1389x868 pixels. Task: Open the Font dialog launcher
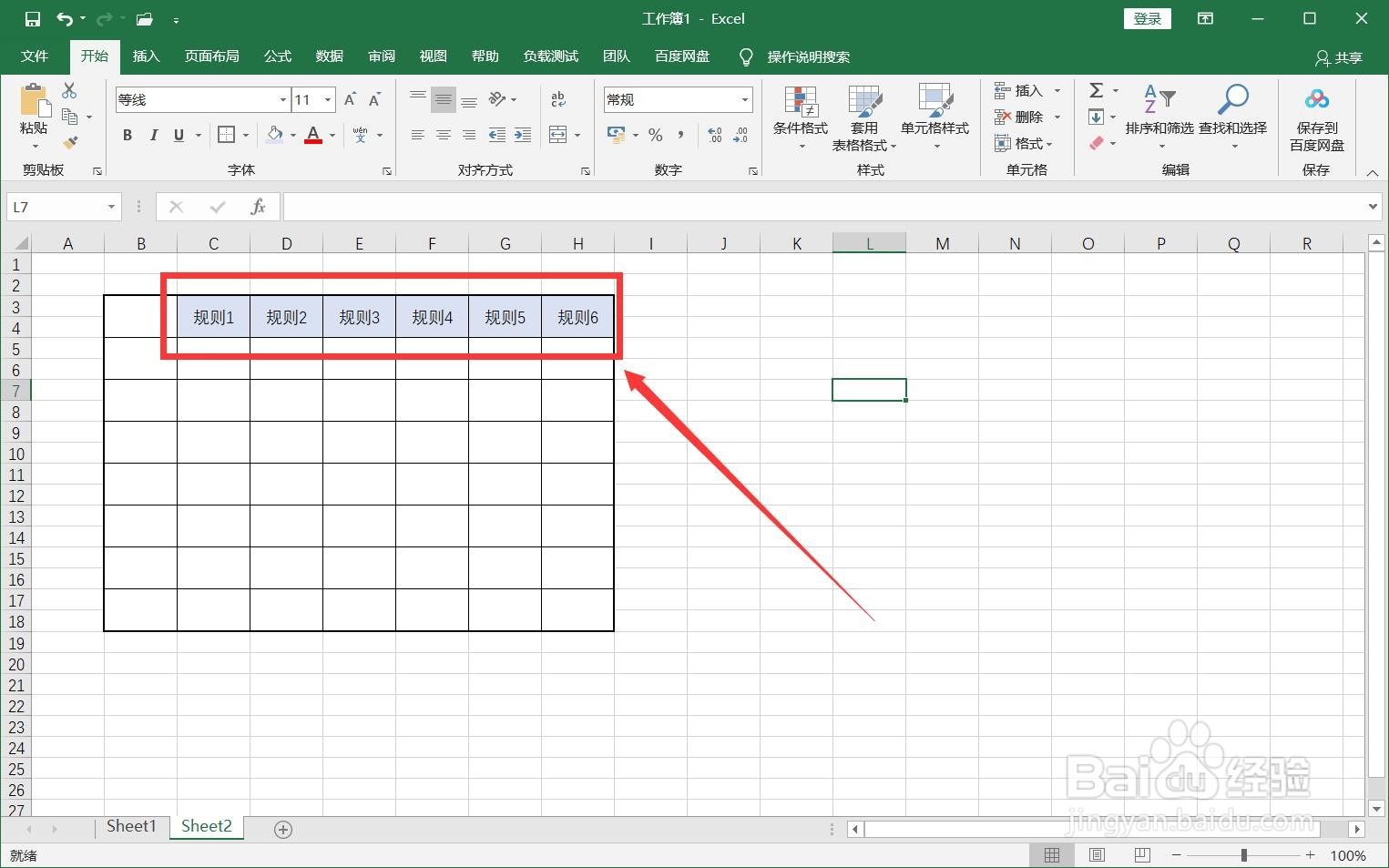(x=387, y=170)
